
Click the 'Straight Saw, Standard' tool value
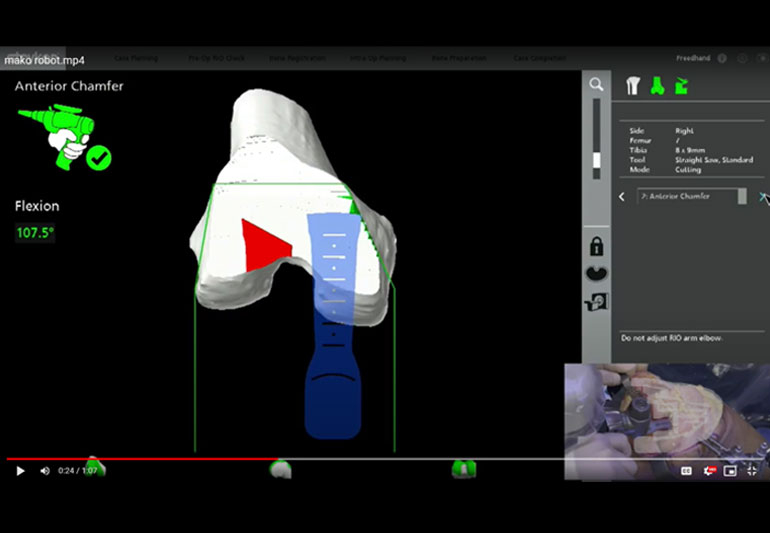[714, 160]
